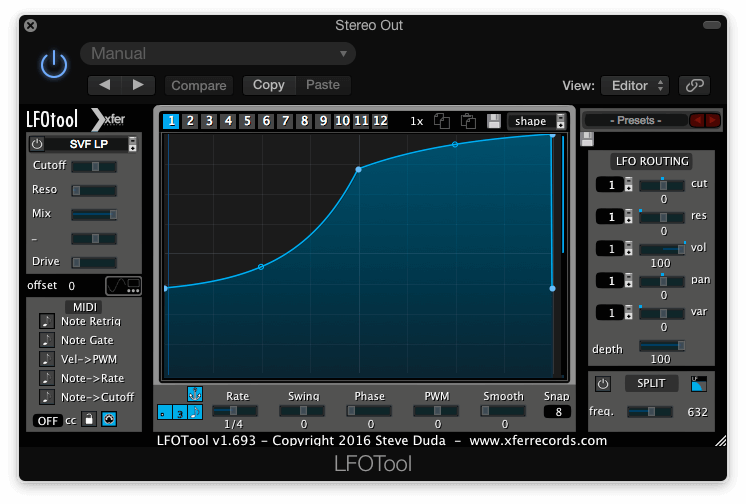Select graph tab 3
The height and width of the screenshot is (504, 746).
click(209, 121)
